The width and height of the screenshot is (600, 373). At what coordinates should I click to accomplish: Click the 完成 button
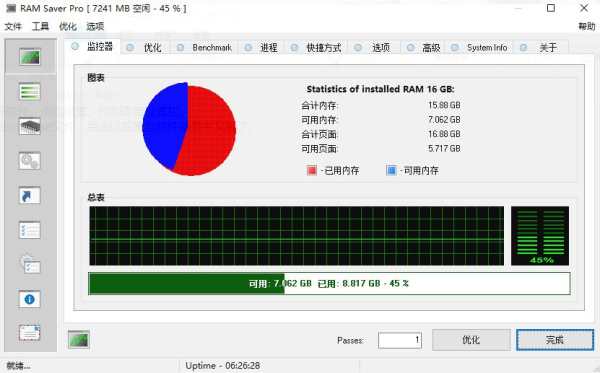[x=555, y=340]
